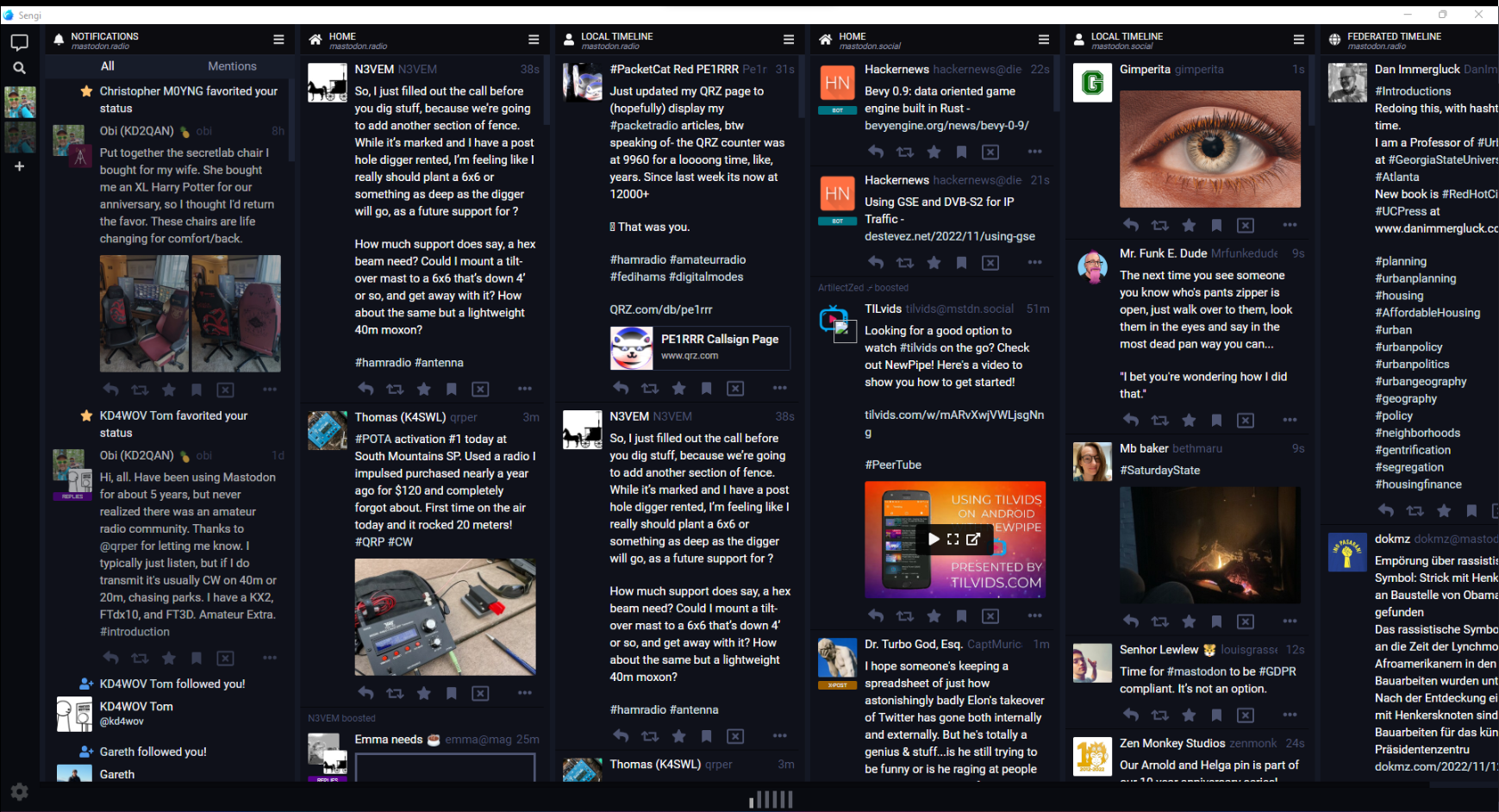
Task: Expand mastodon.social Home column menu
Action: pos(1043,40)
